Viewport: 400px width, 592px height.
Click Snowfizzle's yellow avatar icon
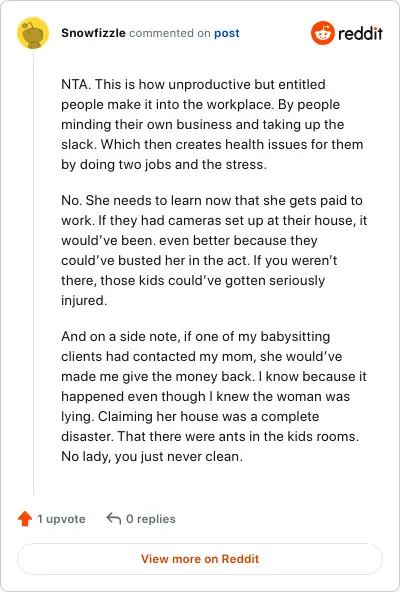click(x=33, y=33)
